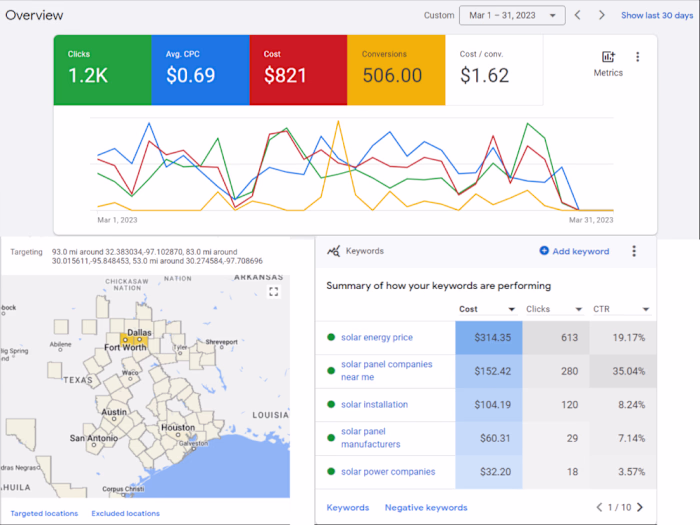Expand the map to fullscreen
The image size is (700, 525).
coord(274,292)
